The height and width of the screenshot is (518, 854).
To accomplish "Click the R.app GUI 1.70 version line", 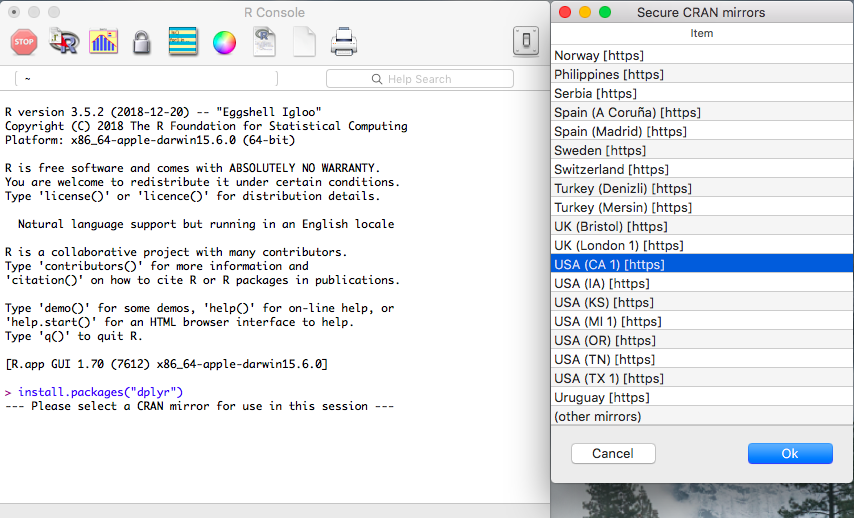I will tap(167, 364).
